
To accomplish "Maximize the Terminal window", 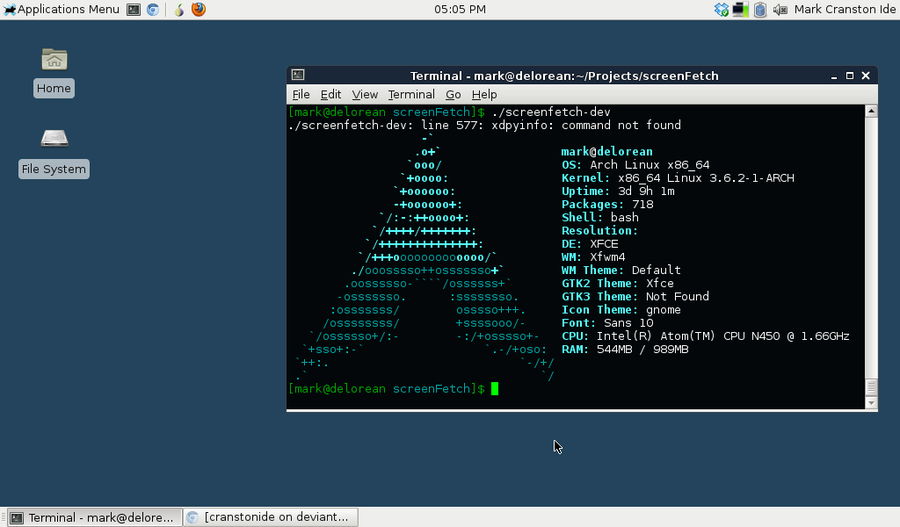I will [x=849, y=76].
